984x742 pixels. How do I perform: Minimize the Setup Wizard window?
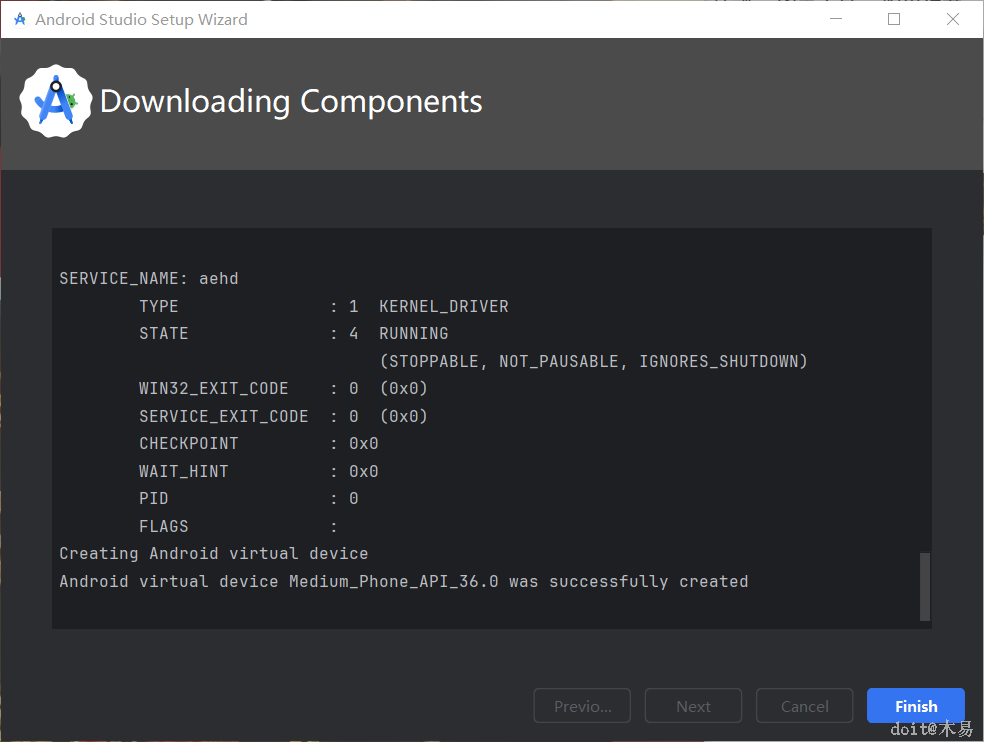[836, 19]
